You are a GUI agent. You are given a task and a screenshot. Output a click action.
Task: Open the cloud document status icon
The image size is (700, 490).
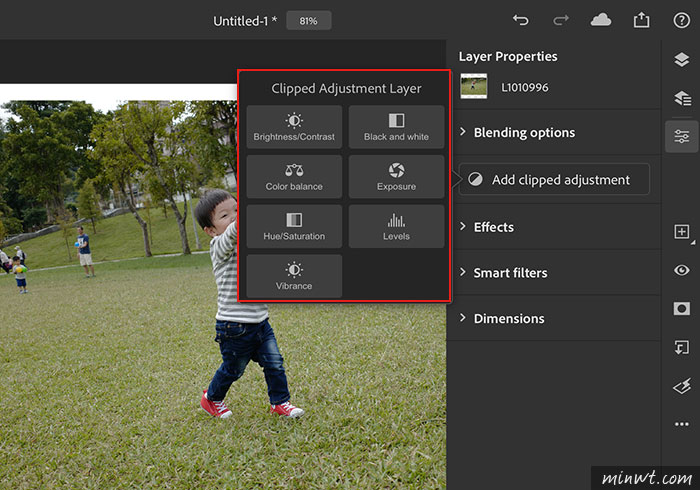(601, 20)
